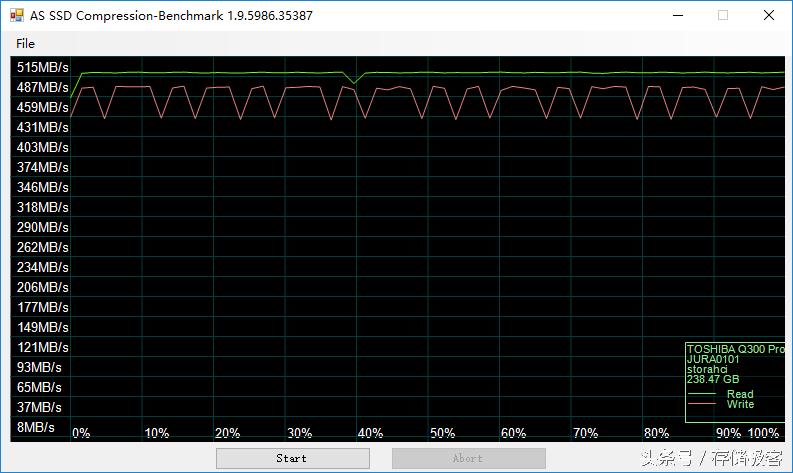This screenshot has width=793, height=473.
Task: Click the 70% compression axis label
Action: [586, 434]
